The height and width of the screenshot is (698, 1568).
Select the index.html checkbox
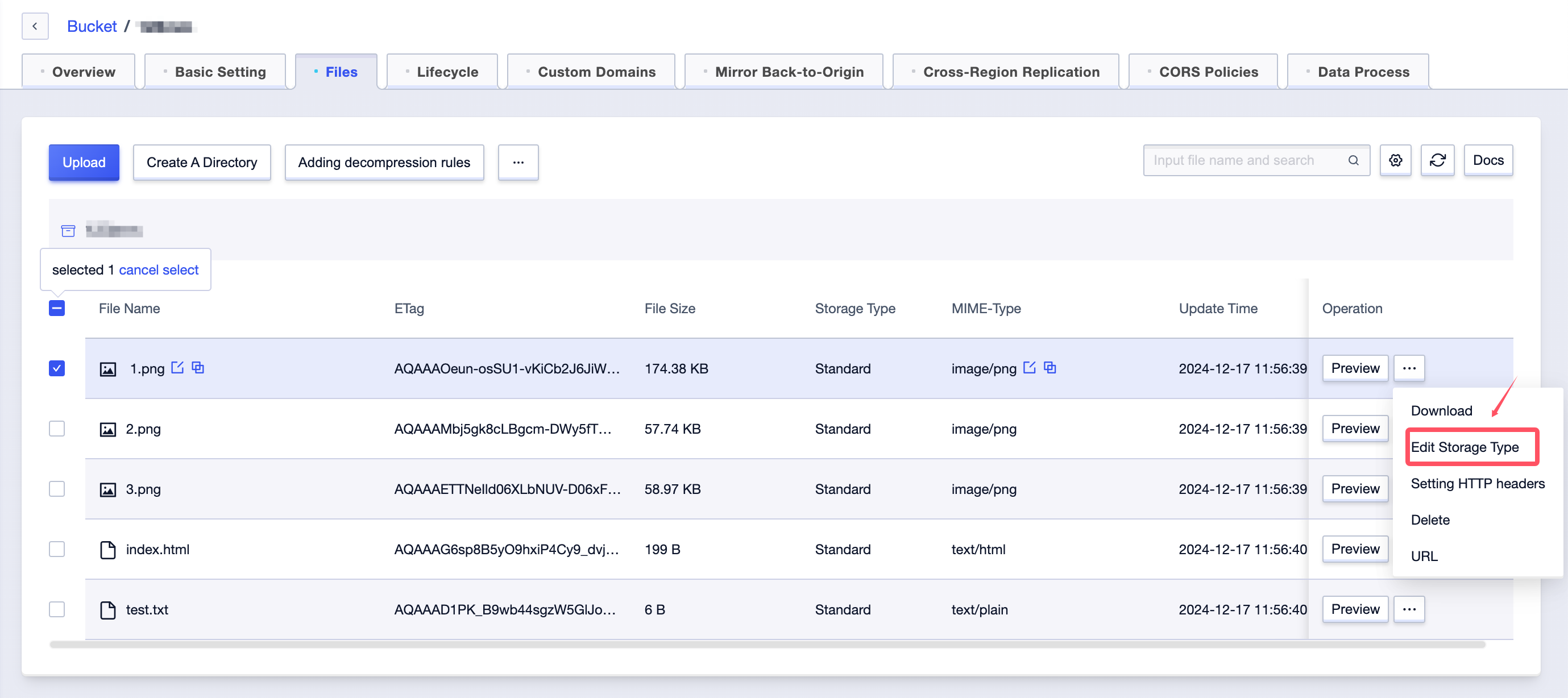coord(57,549)
